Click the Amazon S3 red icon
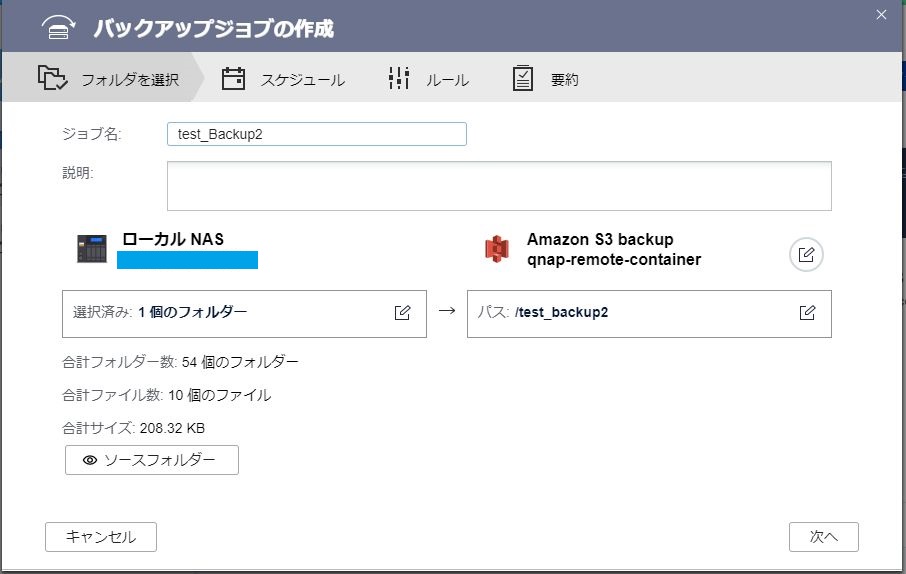The image size is (906, 574). (x=496, y=249)
